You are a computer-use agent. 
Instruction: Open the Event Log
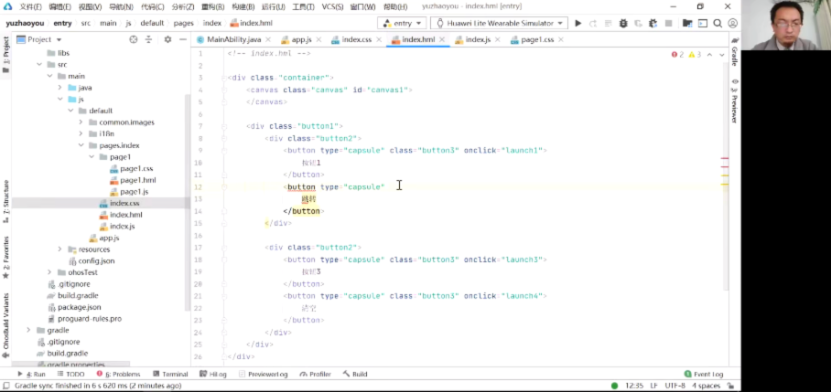(x=704, y=374)
